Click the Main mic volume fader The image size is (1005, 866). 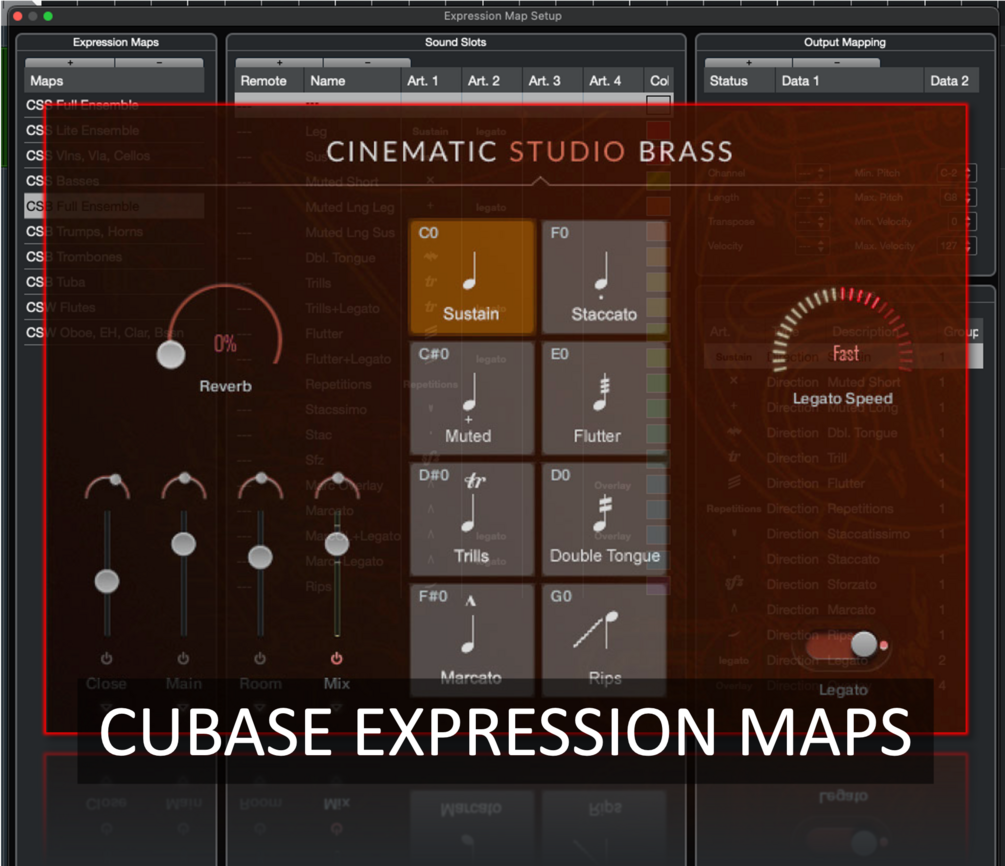184,544
